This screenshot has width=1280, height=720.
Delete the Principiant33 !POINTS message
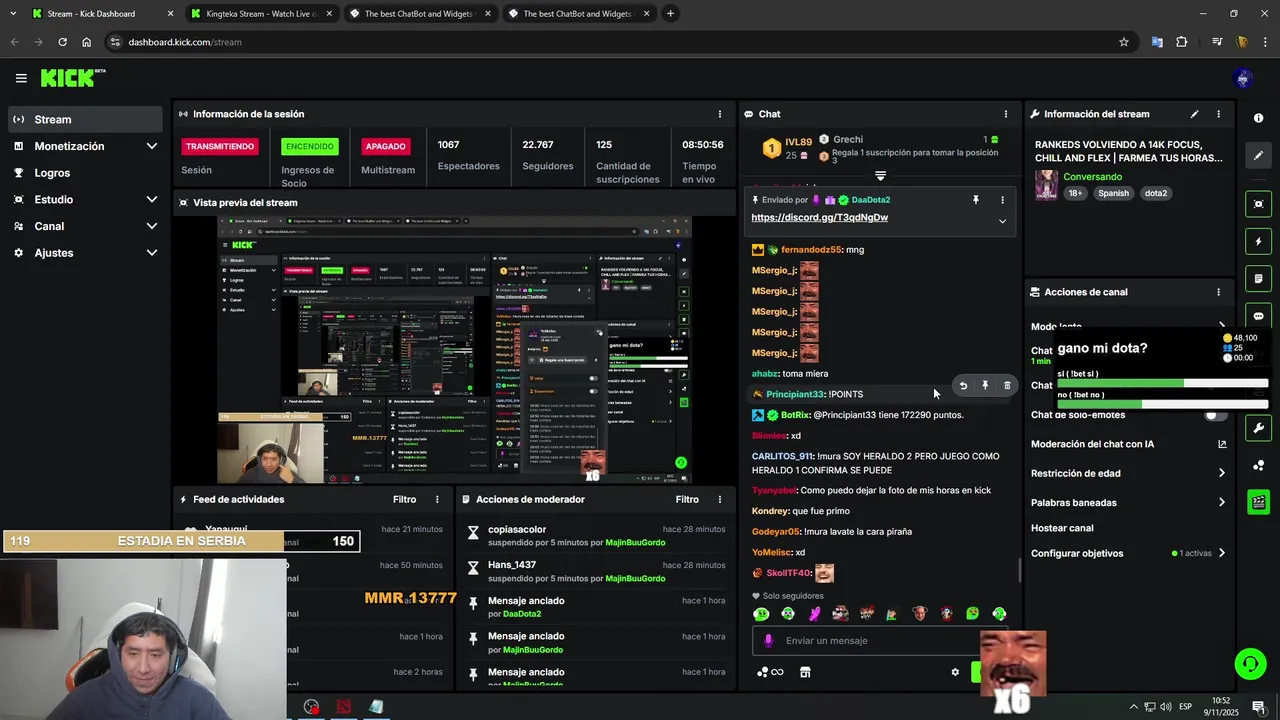pyautogui.click(x=1007, y=385)
